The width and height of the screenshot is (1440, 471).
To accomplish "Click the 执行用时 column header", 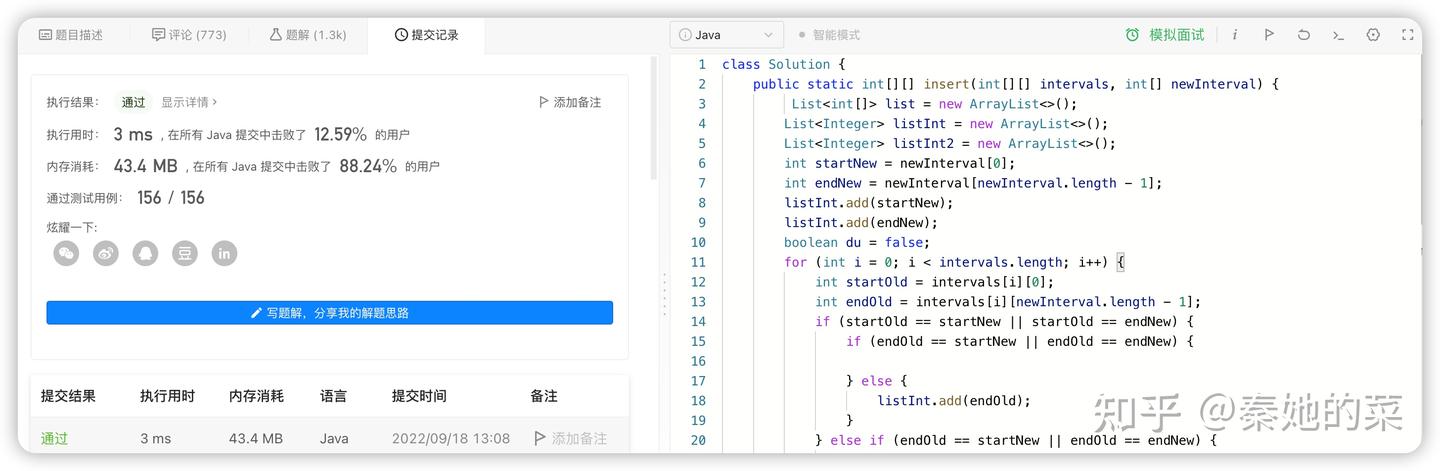I will [167, 396].
